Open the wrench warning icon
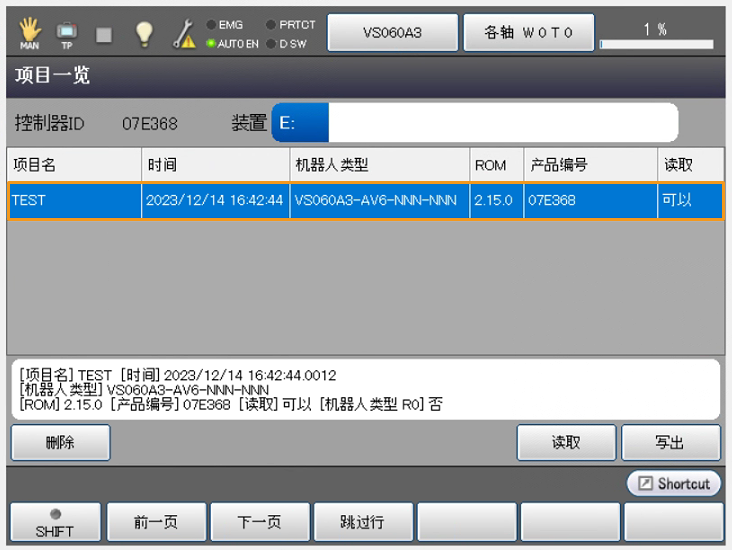The image size is (732, 550). coord(184,34)
